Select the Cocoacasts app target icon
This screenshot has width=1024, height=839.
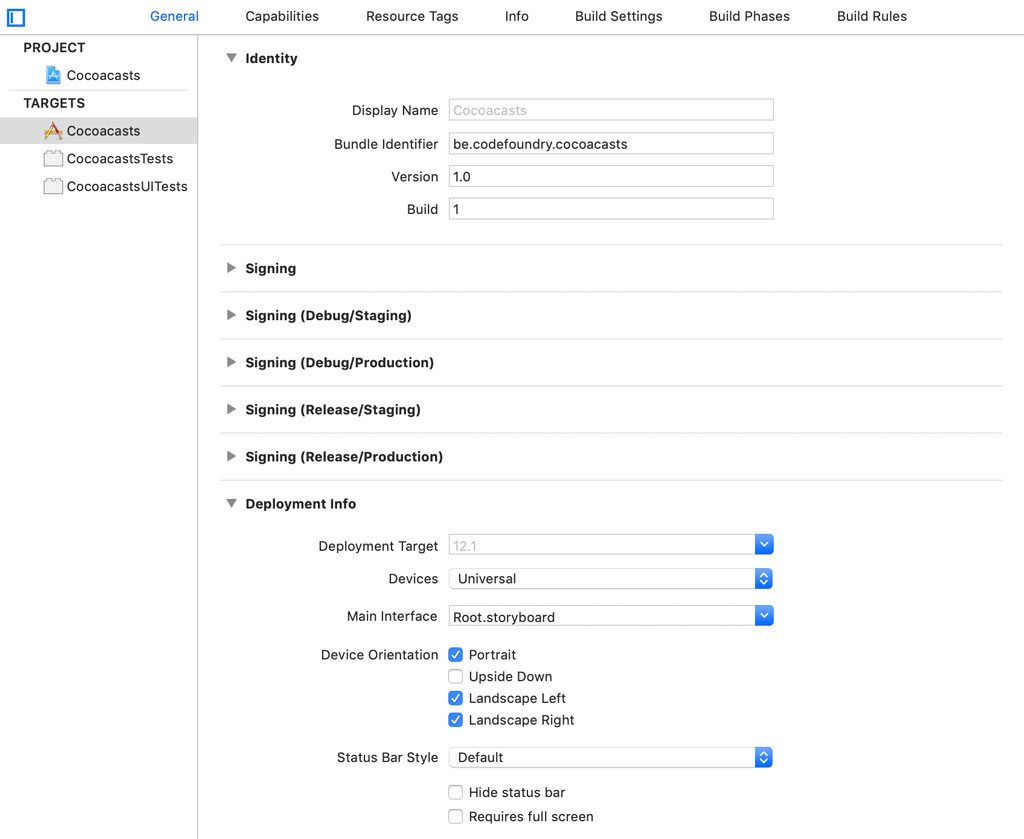pos(54,130)
